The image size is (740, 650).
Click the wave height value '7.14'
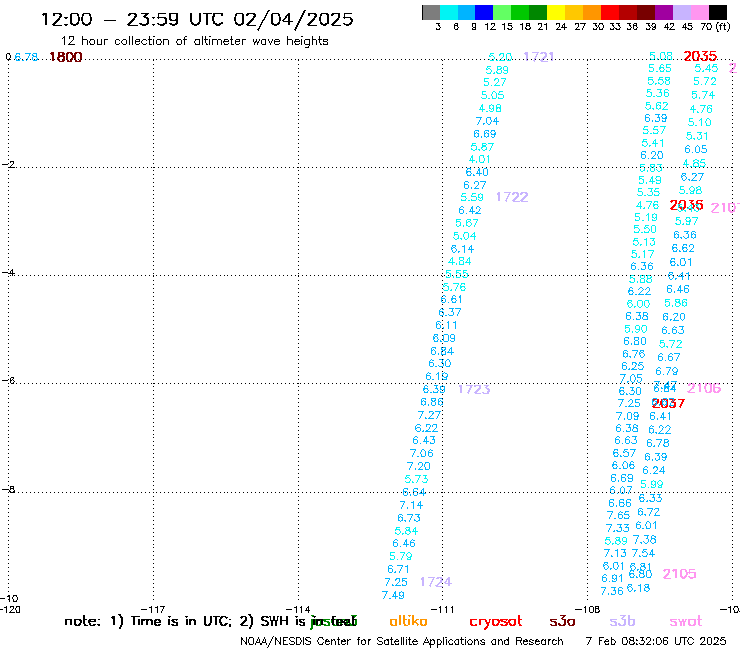tap(411, 505)
